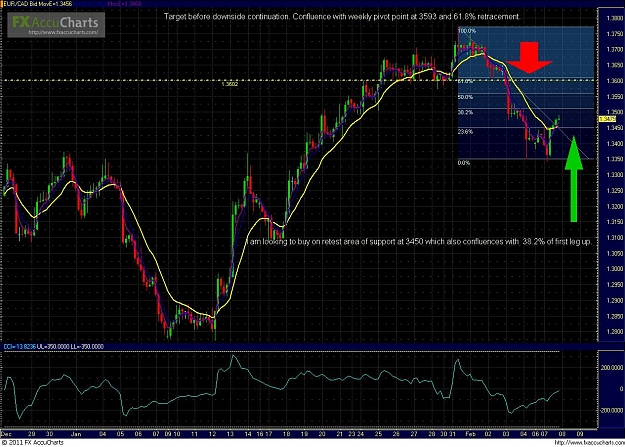
Task: Click date label 08 on time axis
Action: [x=562, y=434]
